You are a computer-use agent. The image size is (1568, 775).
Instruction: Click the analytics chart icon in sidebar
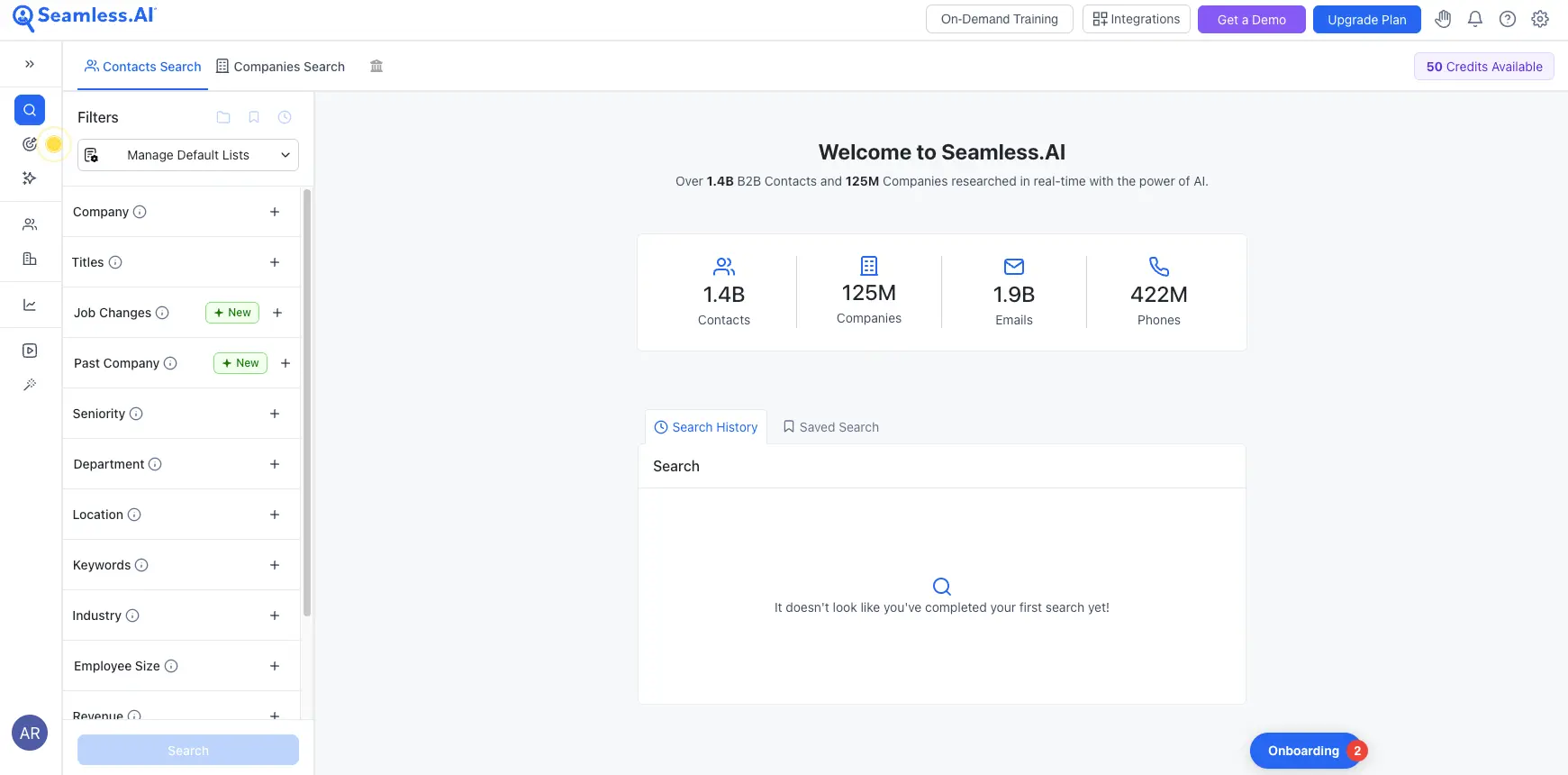(x=30, y=305)
